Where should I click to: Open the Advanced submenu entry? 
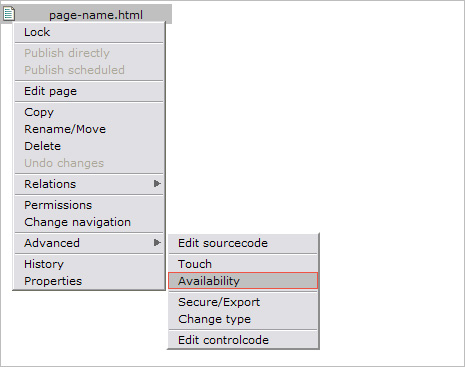tap(89, 243)
